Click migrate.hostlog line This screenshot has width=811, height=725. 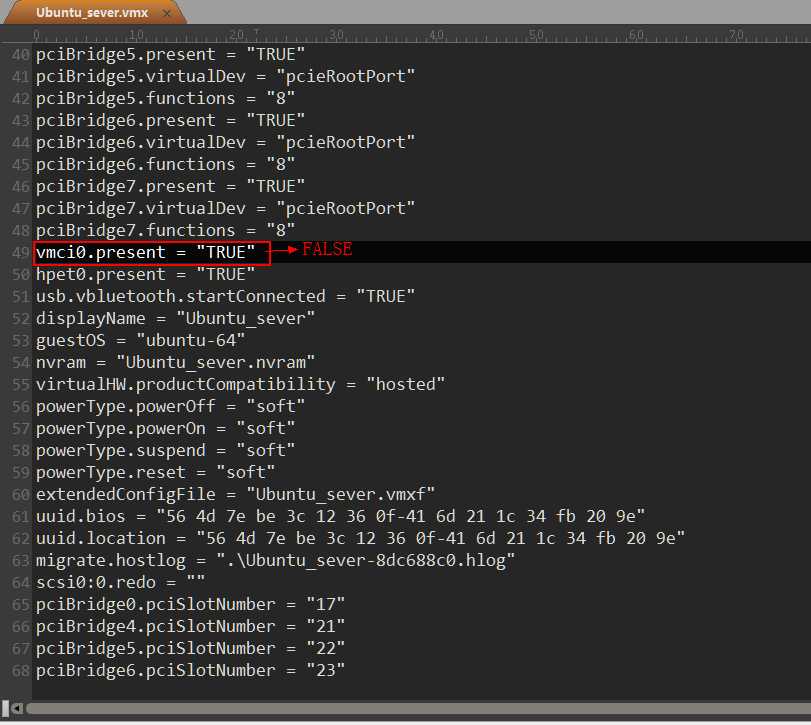[275, 560]
